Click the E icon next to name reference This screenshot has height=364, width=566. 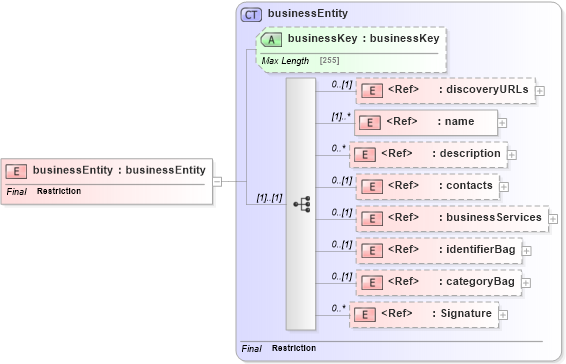coord(370,123)
